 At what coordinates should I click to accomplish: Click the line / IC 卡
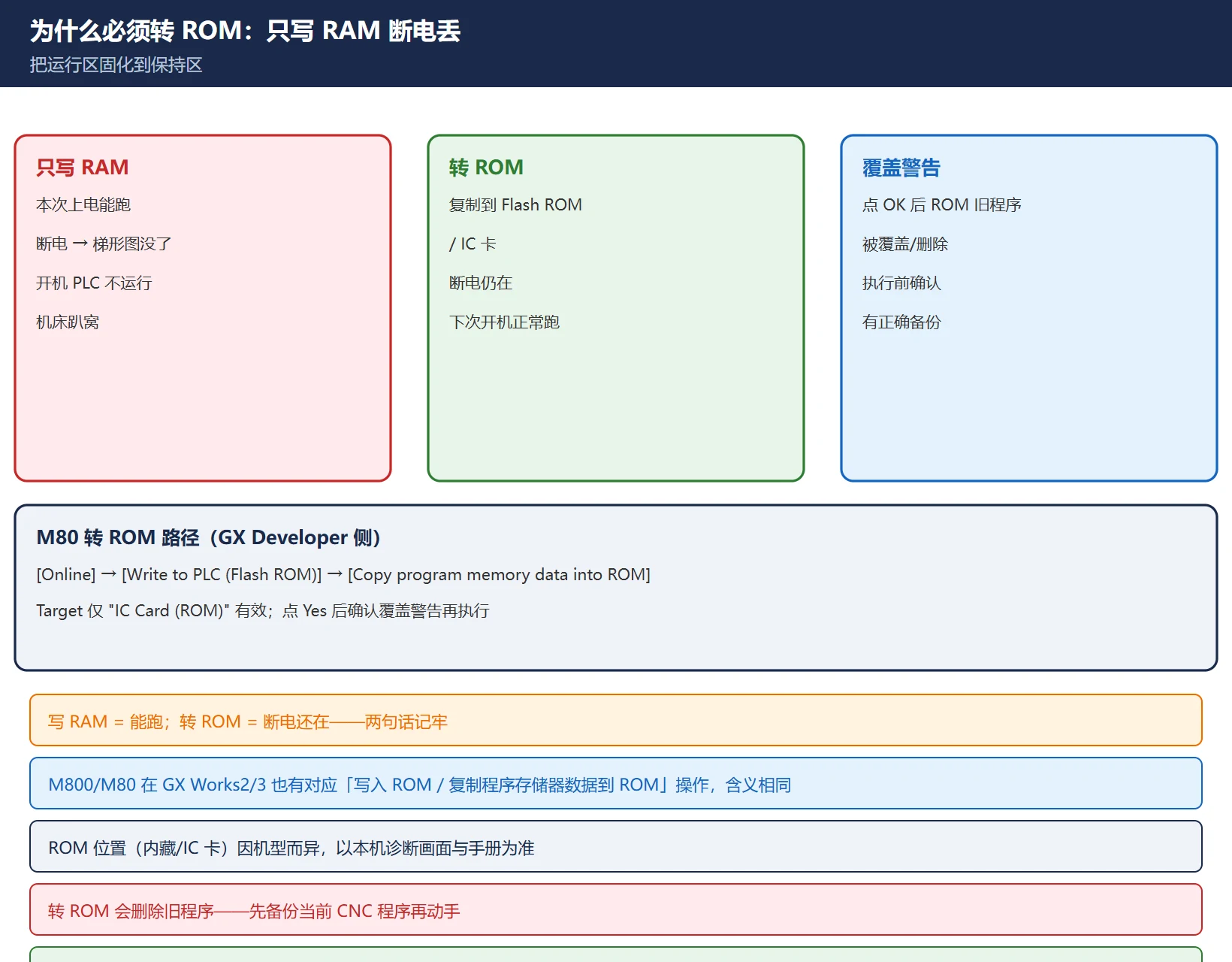tap(473, 244)
